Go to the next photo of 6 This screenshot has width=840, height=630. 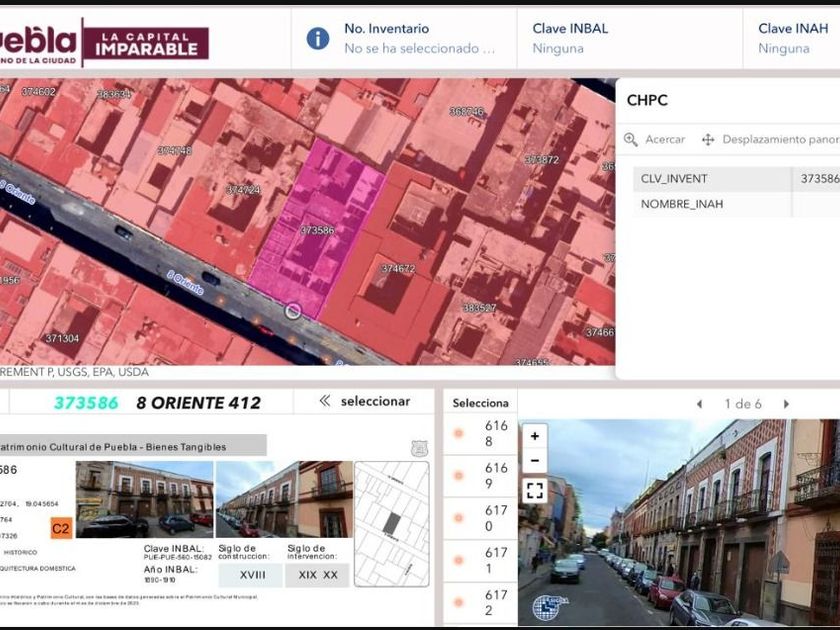coord(786,404)
